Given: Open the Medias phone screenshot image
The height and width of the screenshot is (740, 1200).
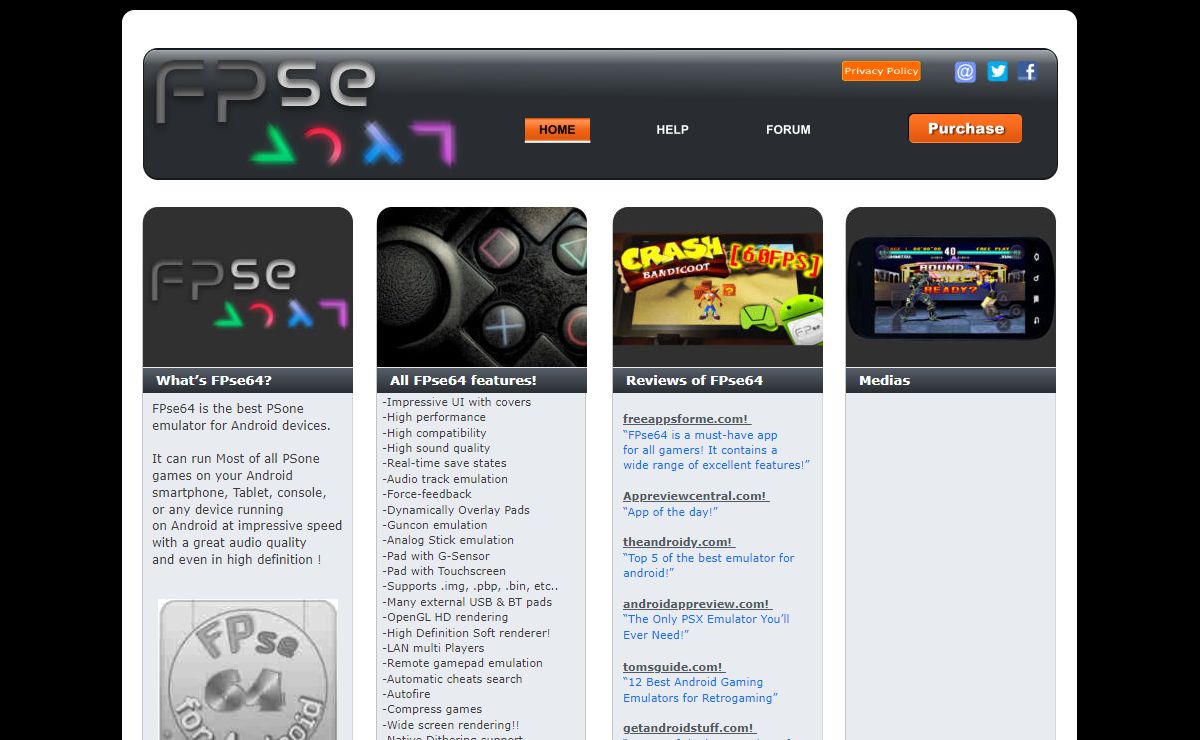Looking at the screenshot, I should (951, 287).
